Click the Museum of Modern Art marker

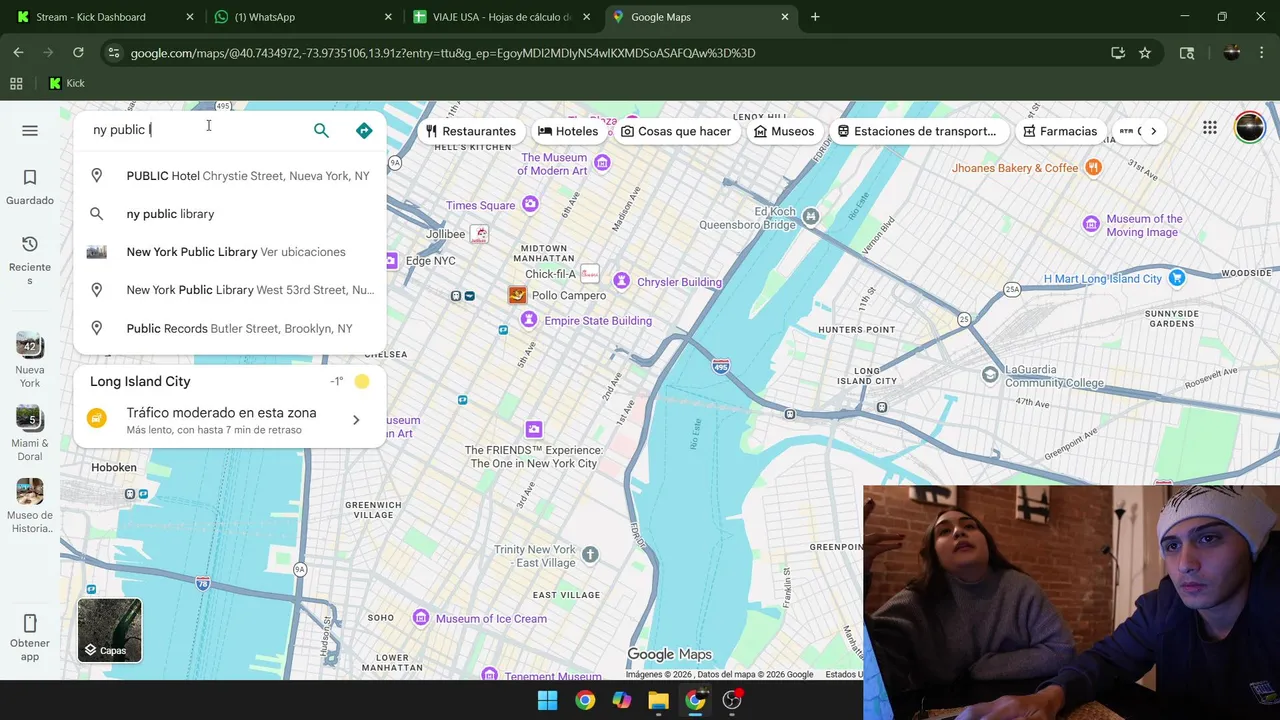(602, 162)
